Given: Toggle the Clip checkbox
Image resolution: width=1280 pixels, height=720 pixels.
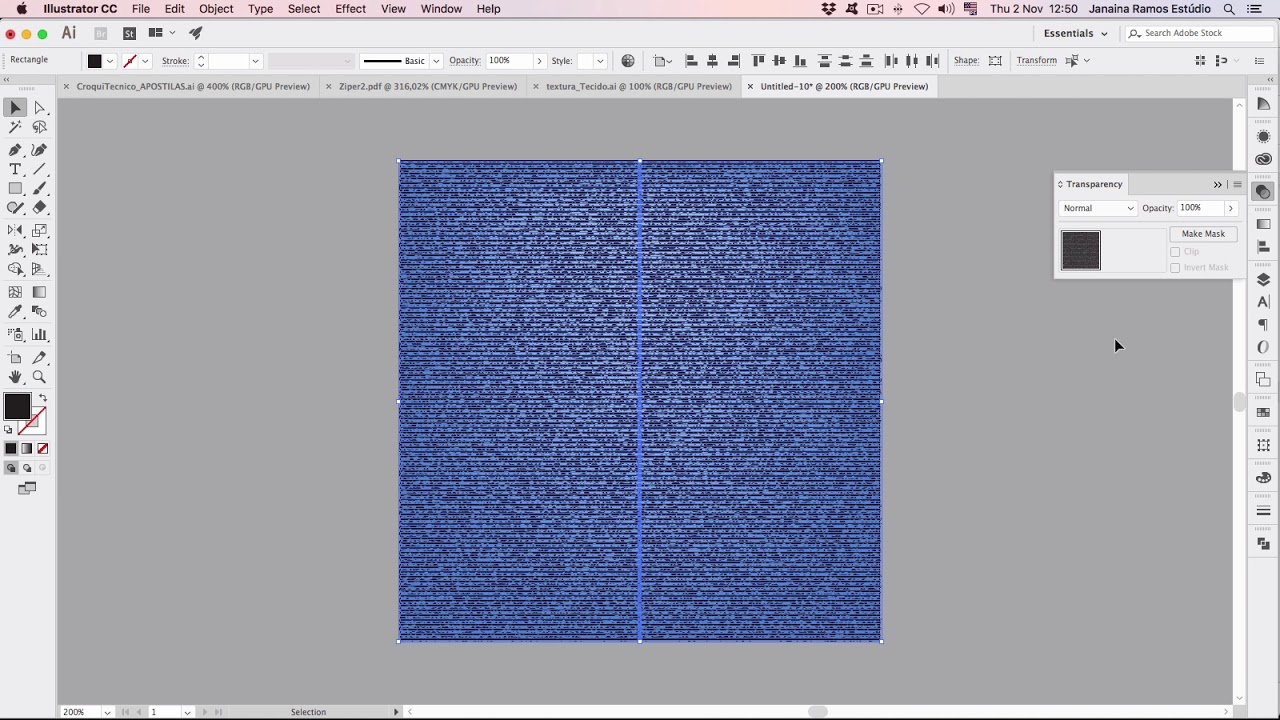Looking at the screenshot, I should point(1175,251).
